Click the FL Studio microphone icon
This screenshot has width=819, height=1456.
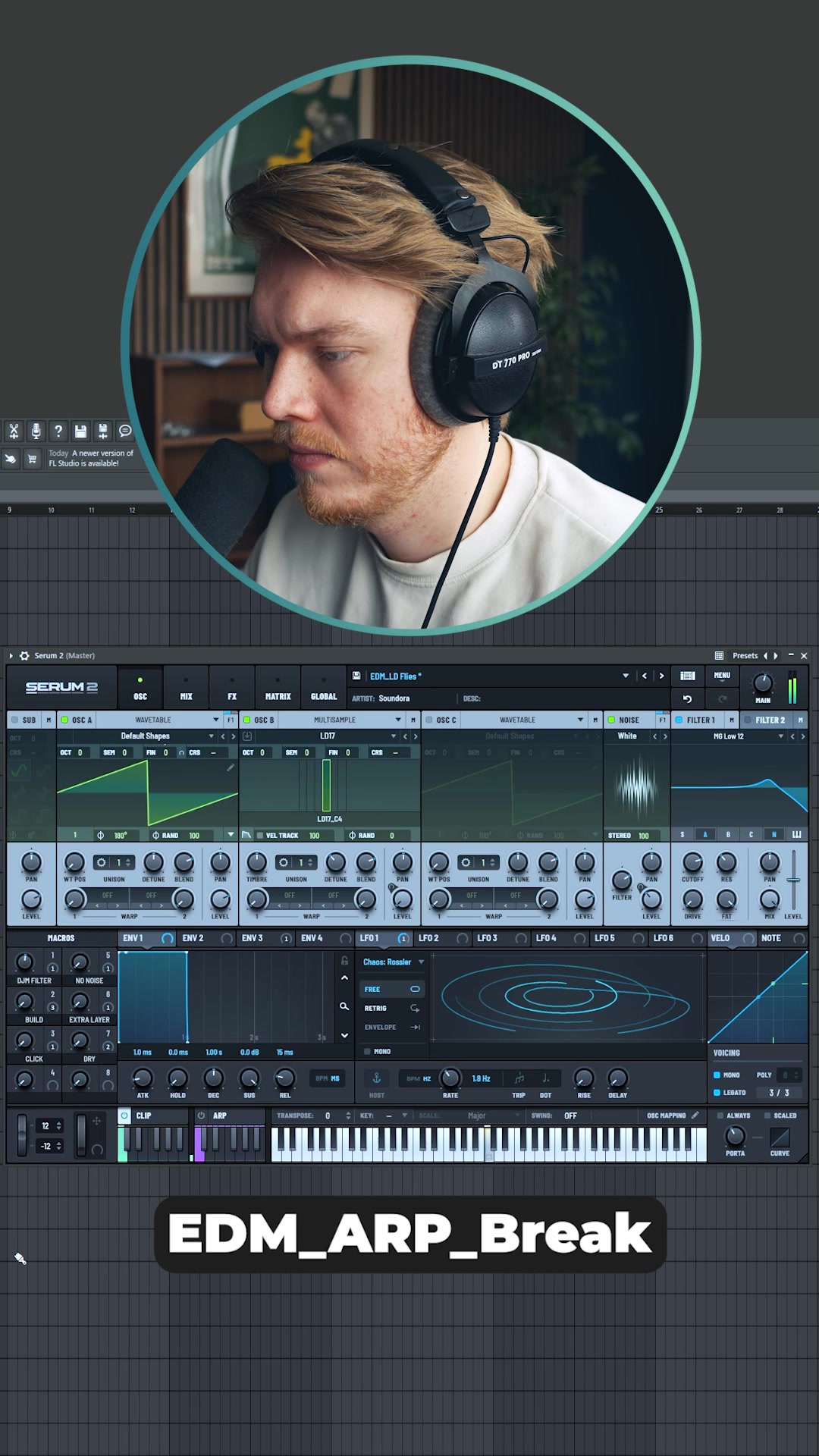pos(36,431)
